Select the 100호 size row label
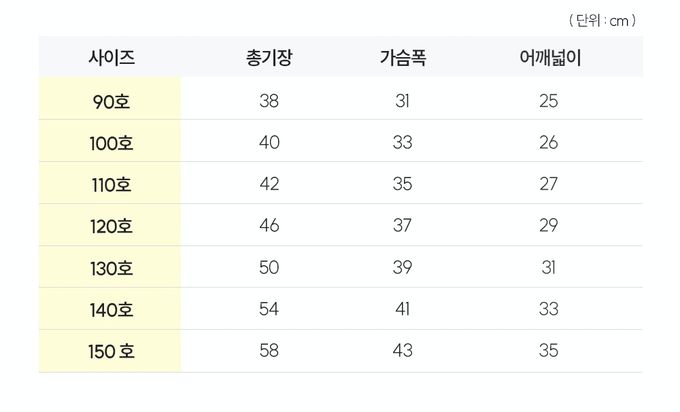The image size is (680, 412). [x=111, y=143]
